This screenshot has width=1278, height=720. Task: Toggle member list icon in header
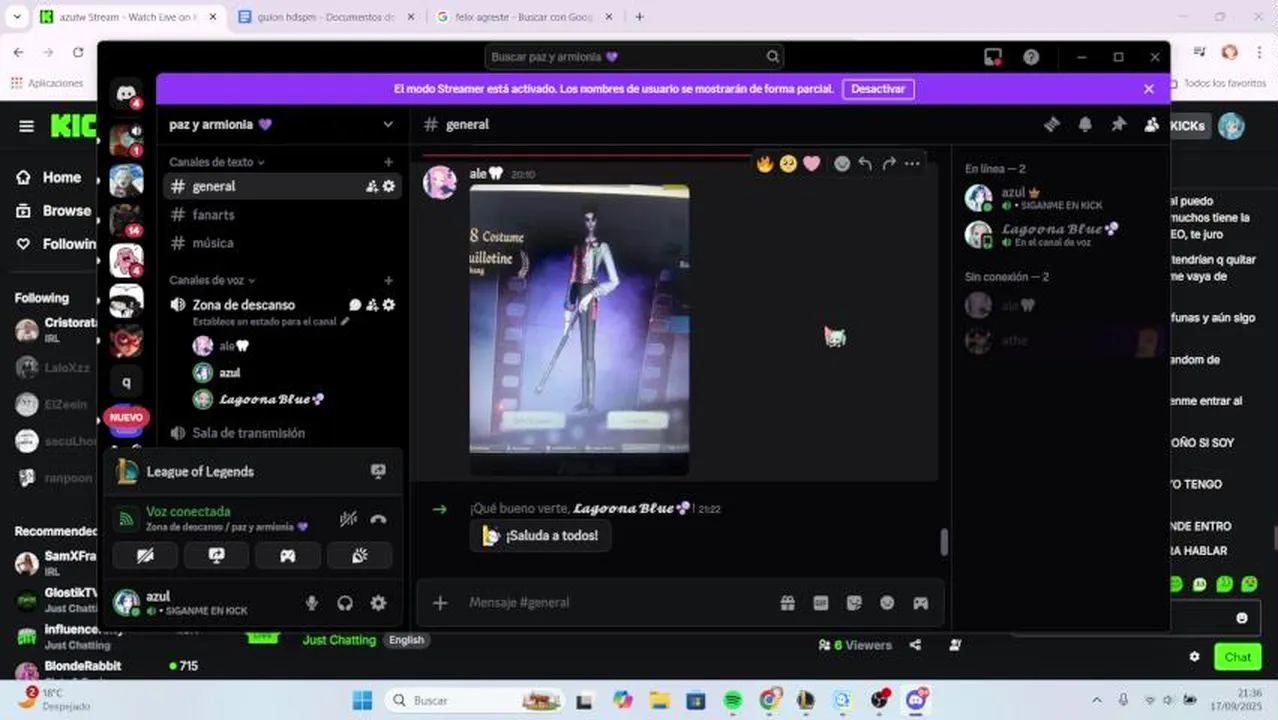tap(1151, 124)
